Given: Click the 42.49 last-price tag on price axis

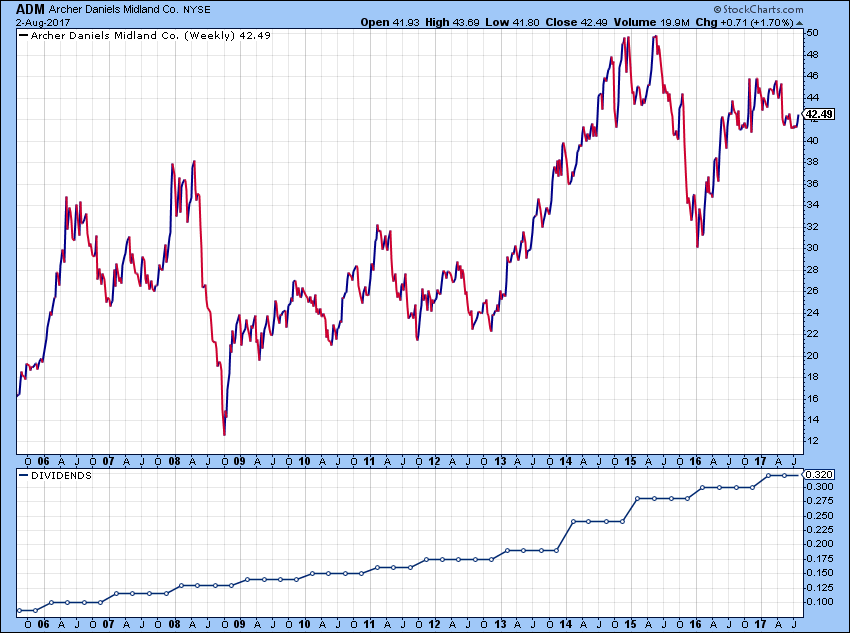Looking at the screenshot, I should (819, 114).
